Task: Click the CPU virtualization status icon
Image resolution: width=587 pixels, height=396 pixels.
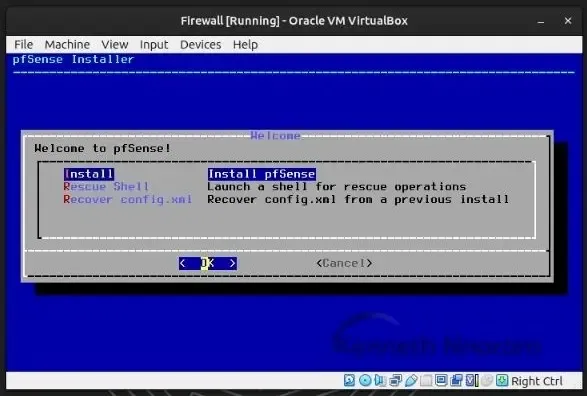Action: (472, 380)
